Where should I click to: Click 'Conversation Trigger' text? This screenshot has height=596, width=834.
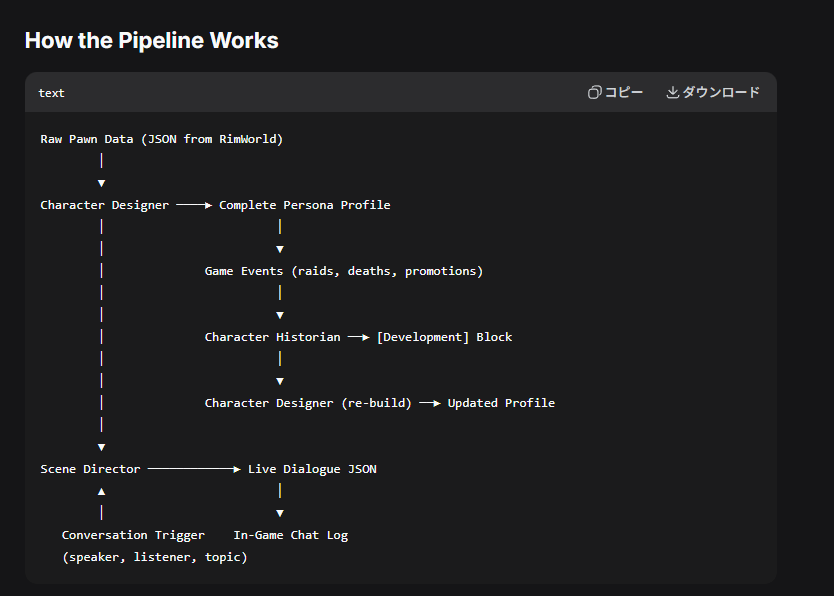[133, 535]
